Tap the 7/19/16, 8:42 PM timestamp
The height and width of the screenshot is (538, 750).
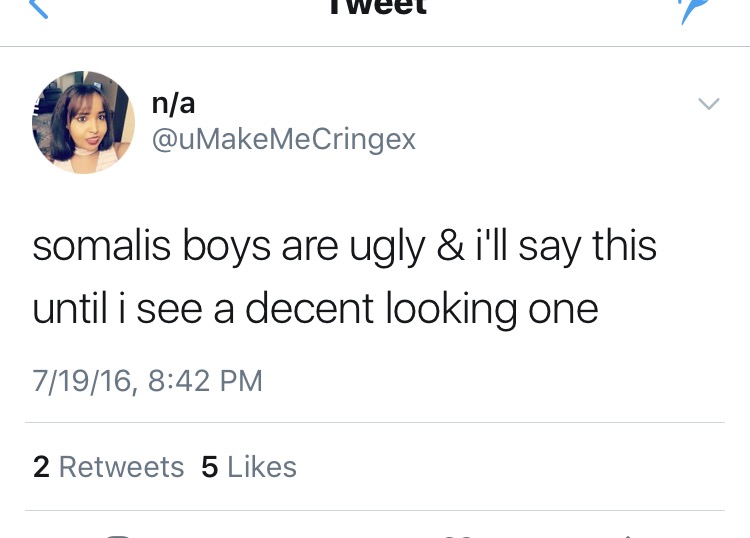[x=148, y=381]
